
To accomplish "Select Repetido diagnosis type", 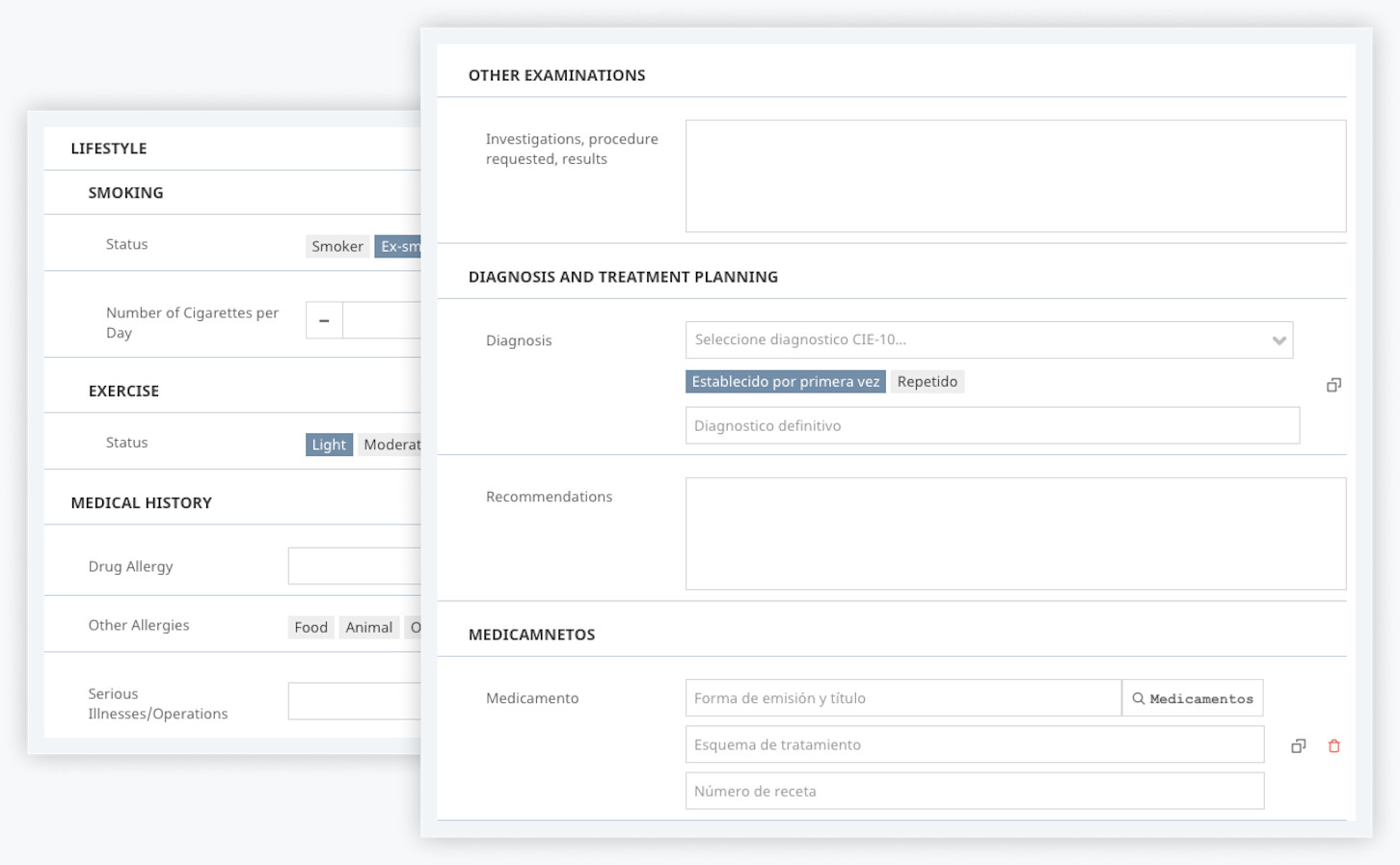I will [x=927, y=381].
